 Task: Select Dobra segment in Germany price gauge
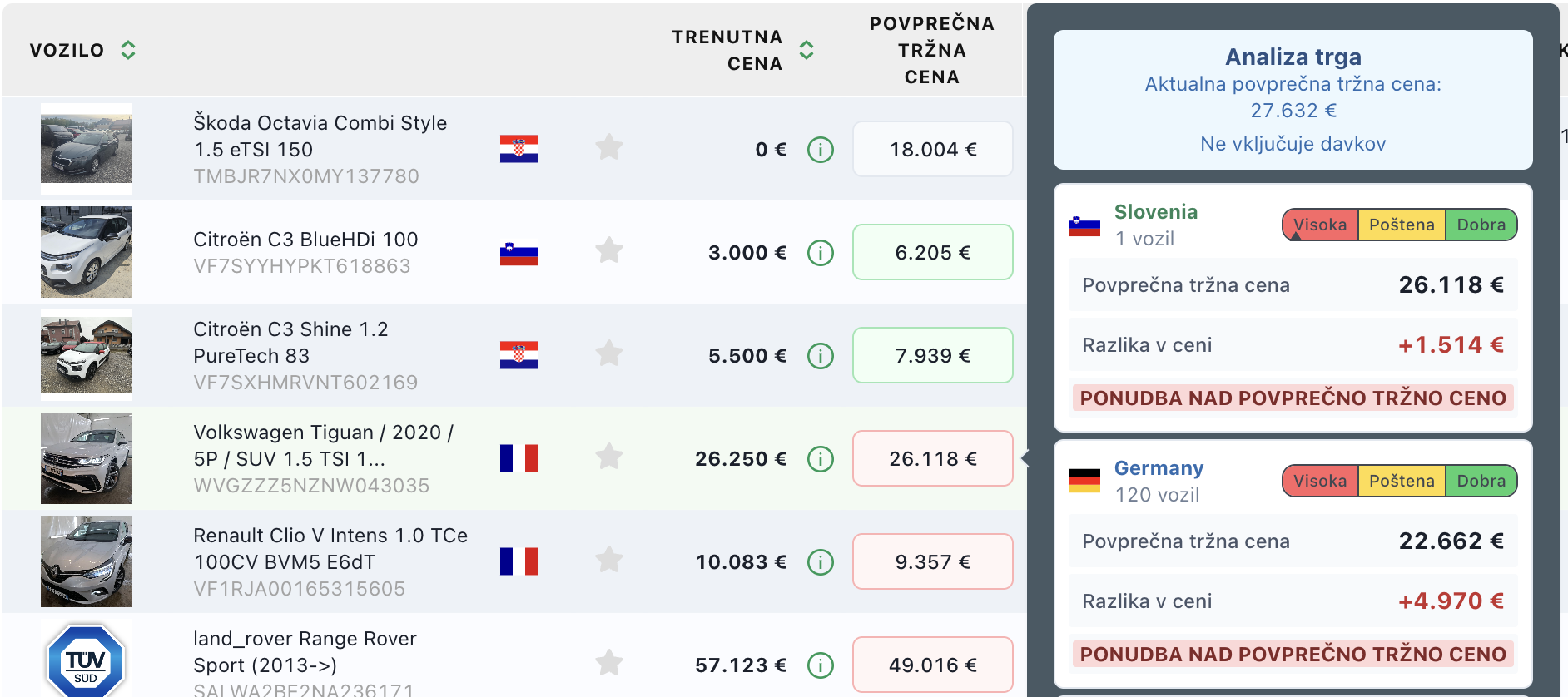(x=1481, y=481)
